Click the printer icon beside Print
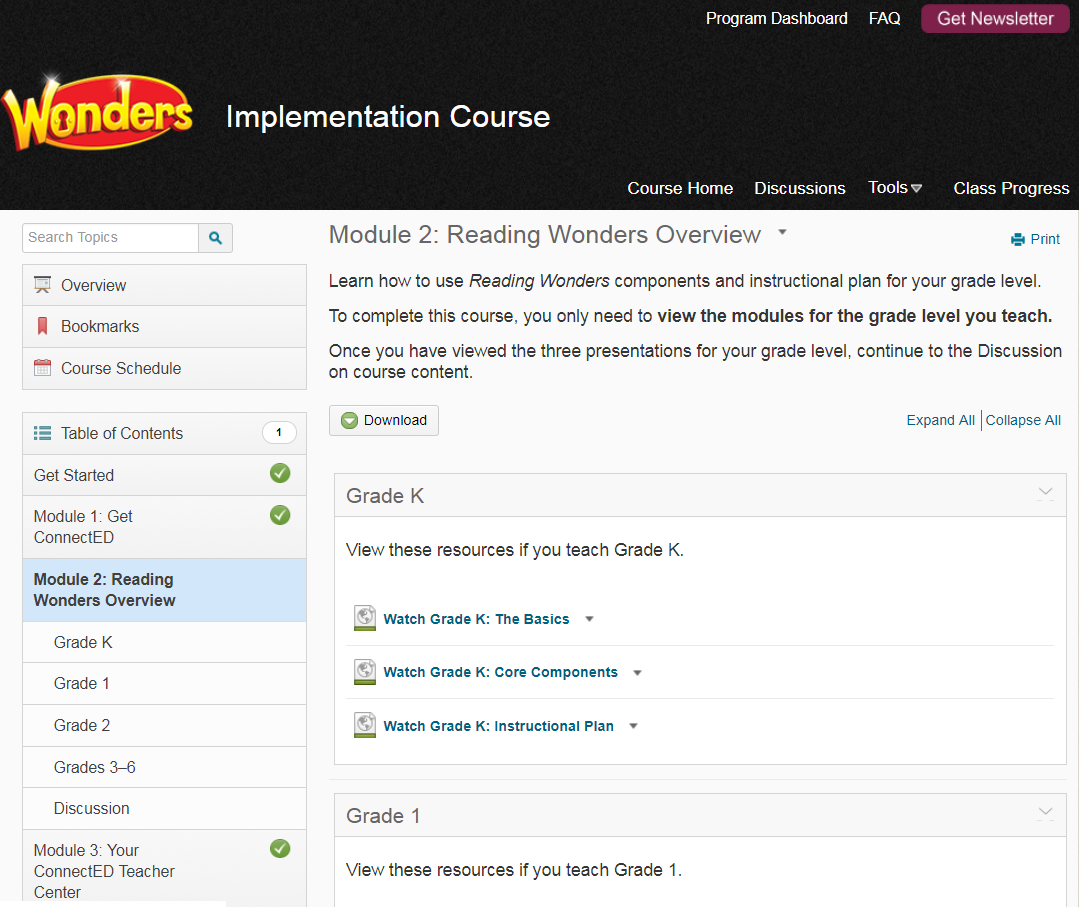 click(x=1018, y=239)
